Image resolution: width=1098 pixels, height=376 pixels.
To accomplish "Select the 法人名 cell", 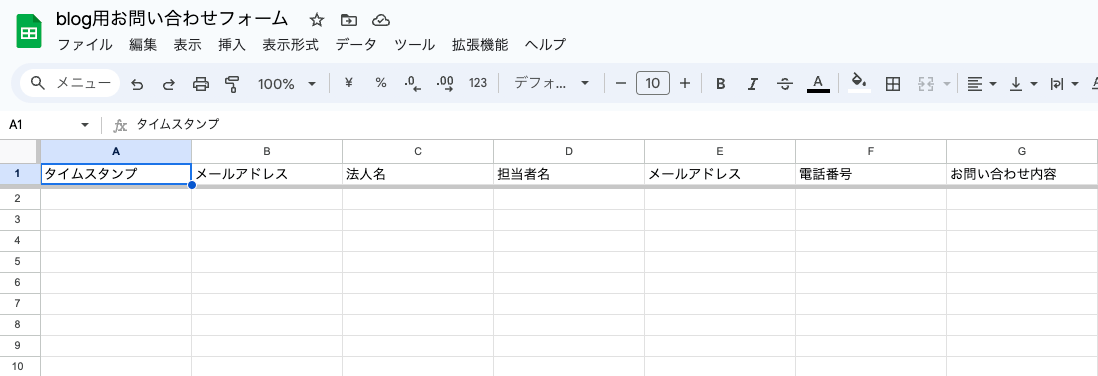I will pos(418,174).
